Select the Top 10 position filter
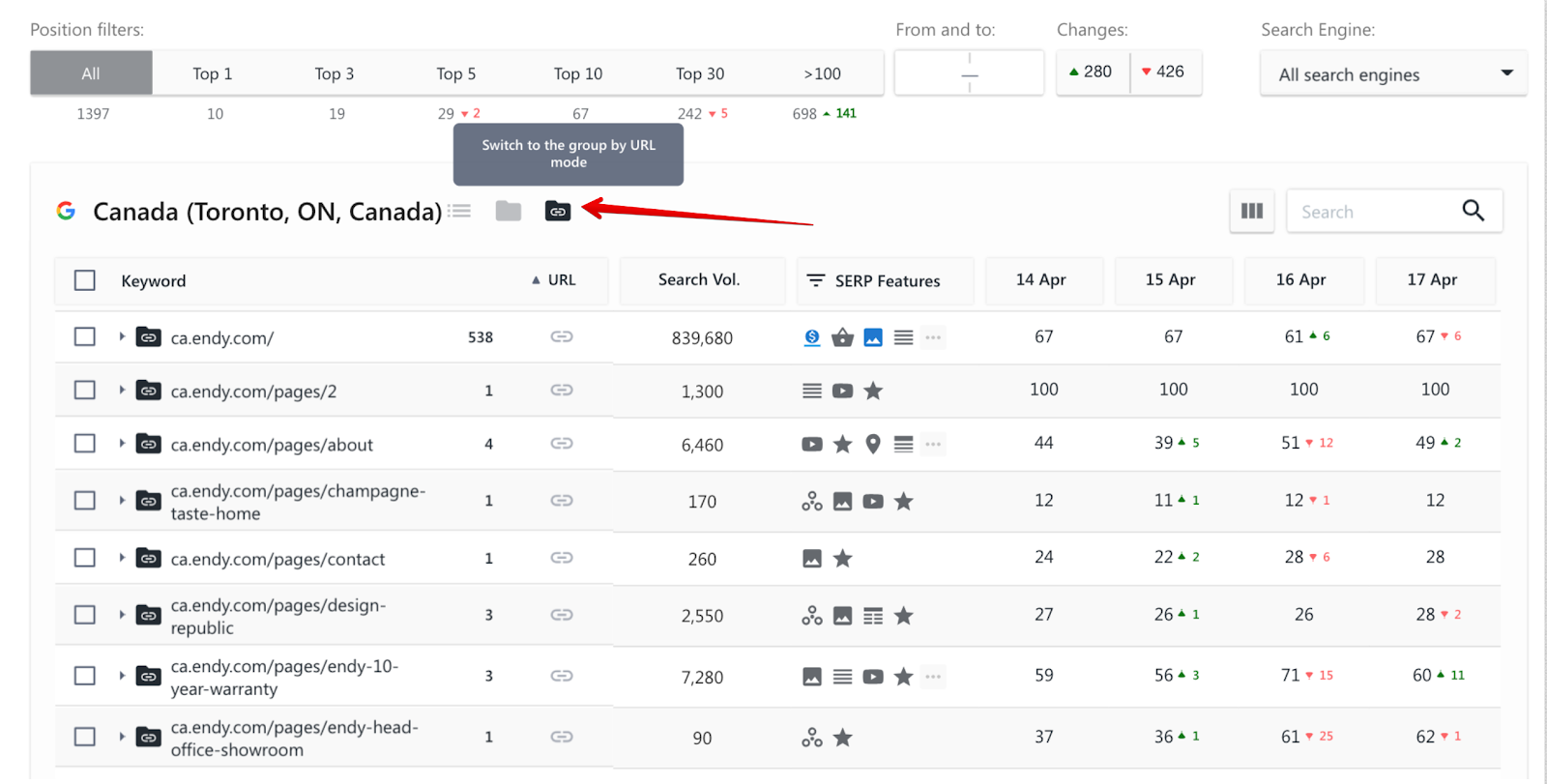The image size is (1547, 784). pos(578,73)
